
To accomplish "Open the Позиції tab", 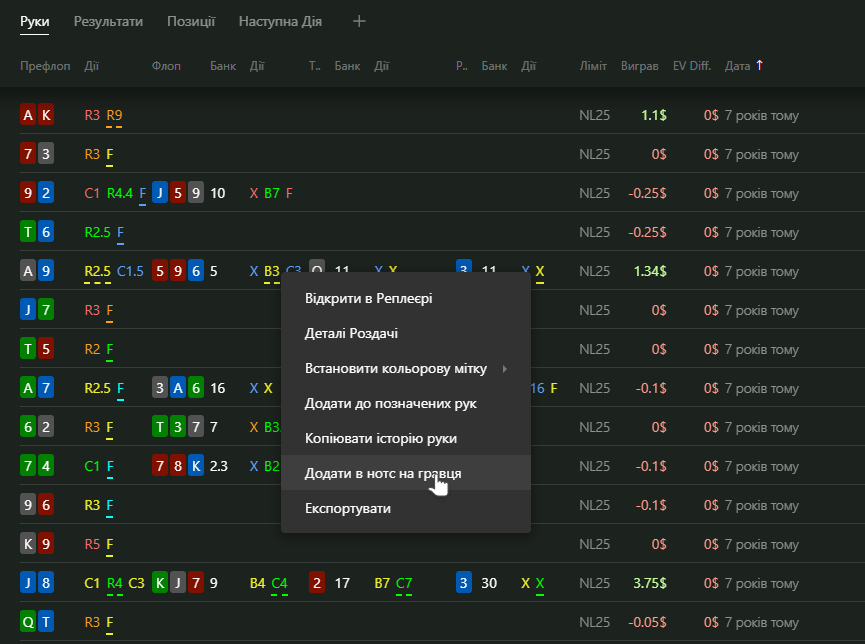I will pyautogui.click(x=191, y=22).
